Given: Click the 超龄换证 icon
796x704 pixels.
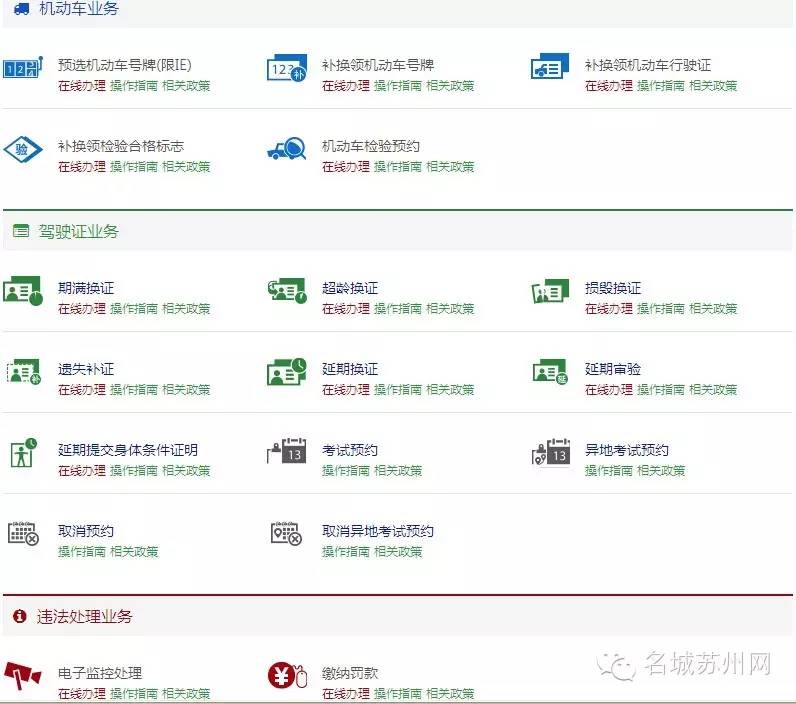Looking at the screenshot, I should [287, 290].
